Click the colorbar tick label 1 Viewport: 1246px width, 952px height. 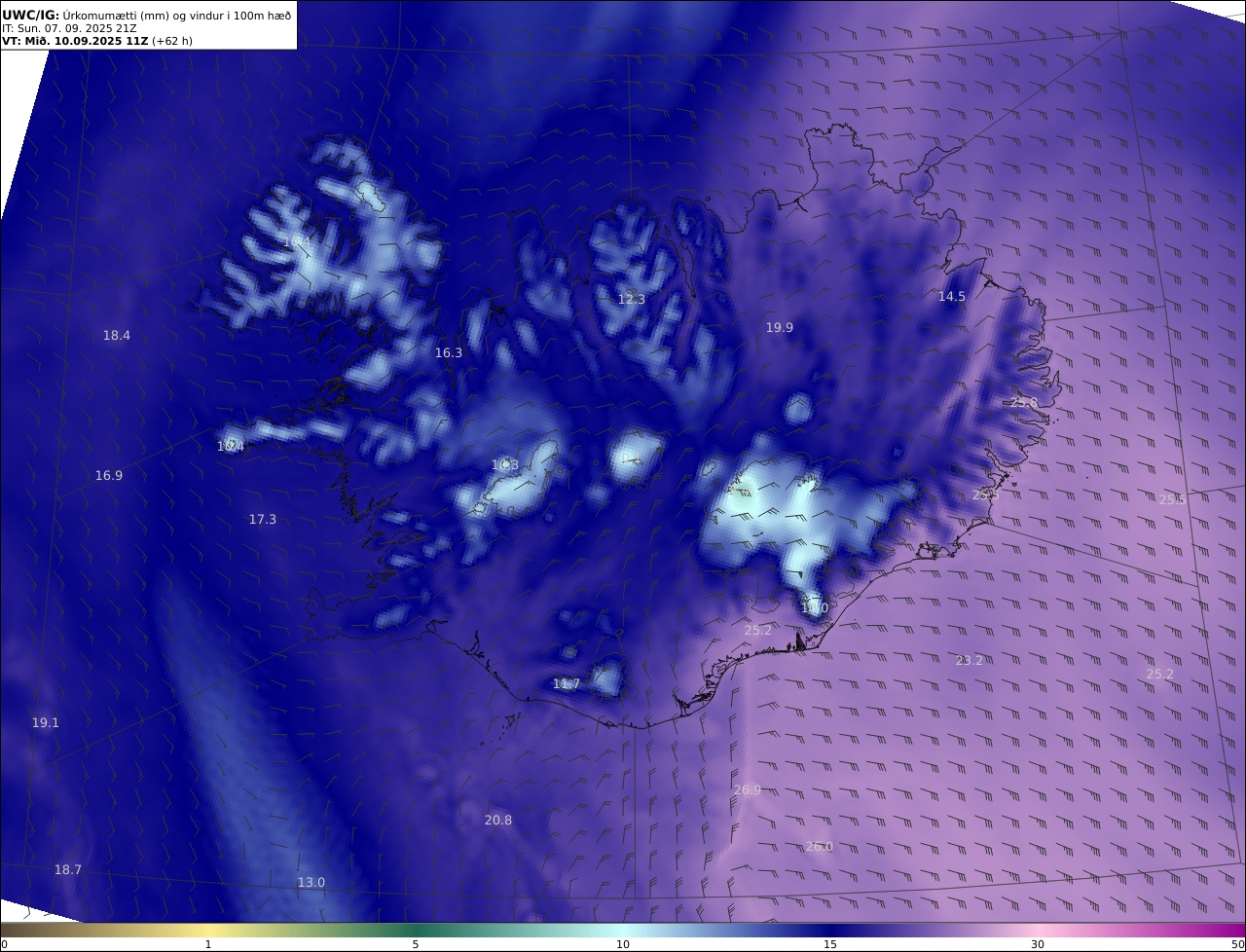pyautogui.click(x=208, y=944)
